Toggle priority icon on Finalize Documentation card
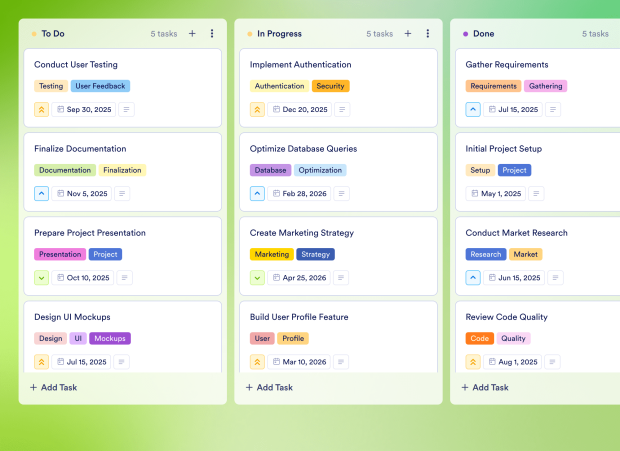 (41, 194)
